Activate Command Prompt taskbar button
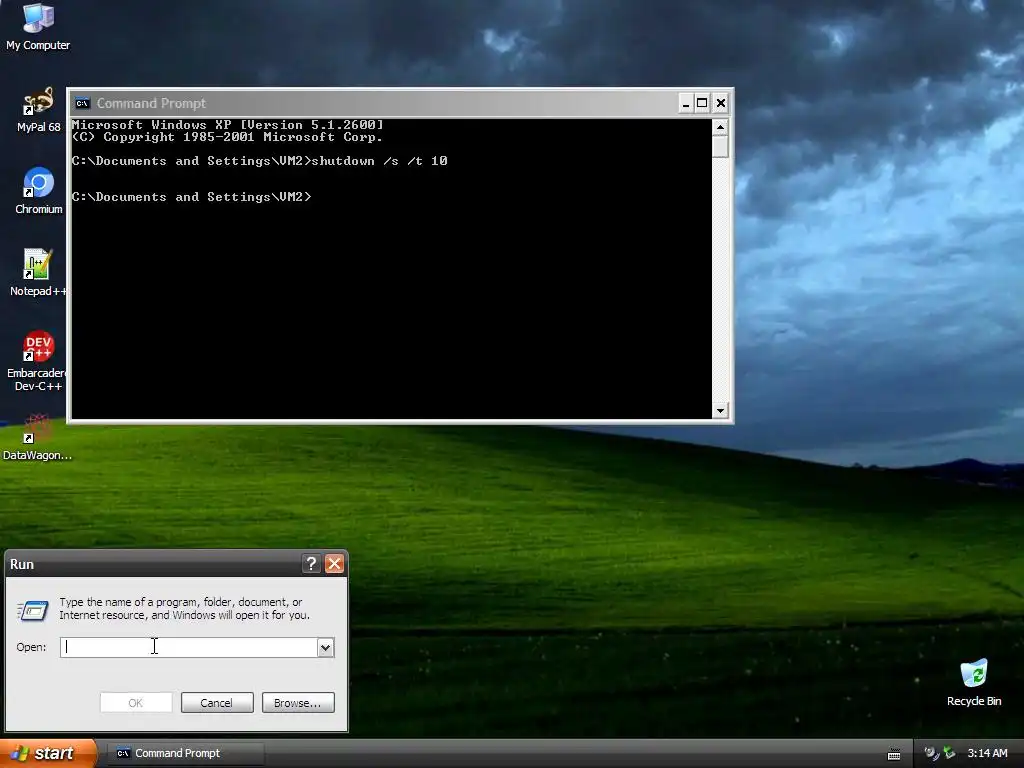The height and width of the screenshot is (768, 1024). coord(187,753)
